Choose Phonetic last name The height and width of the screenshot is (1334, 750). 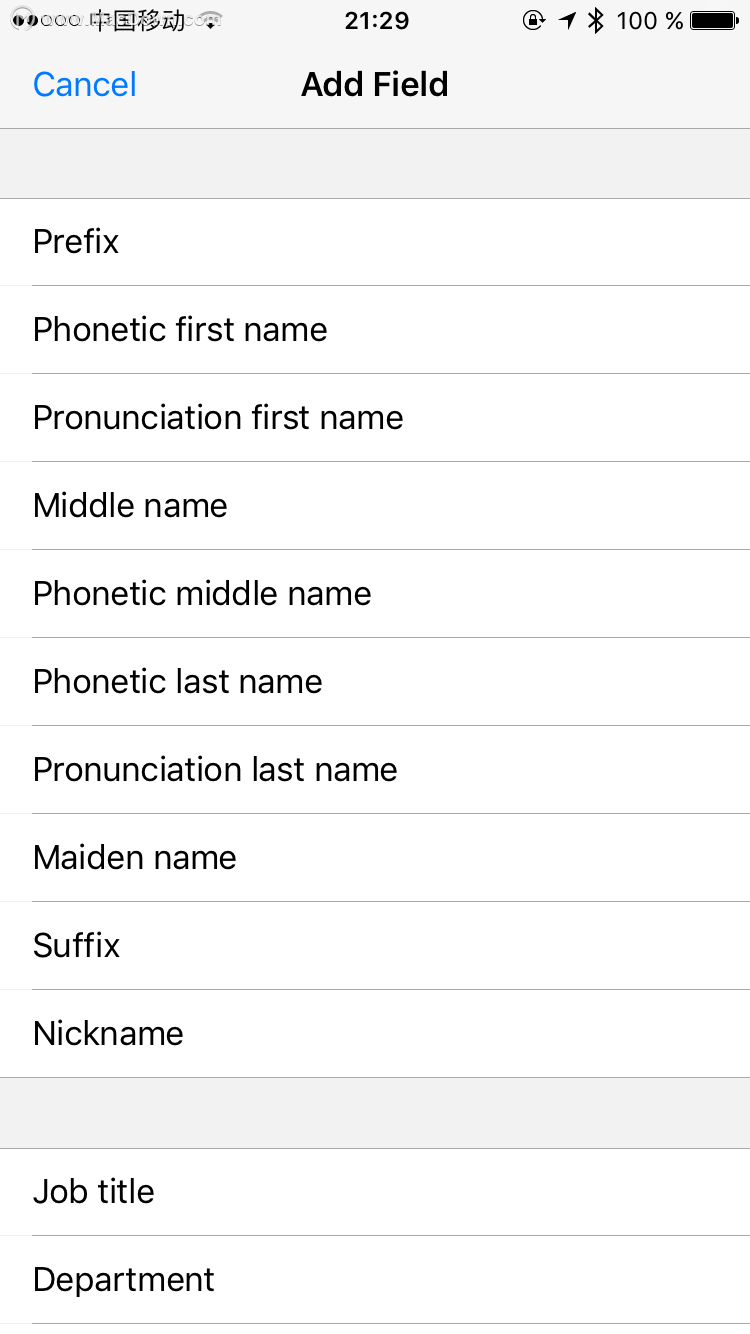375,682
